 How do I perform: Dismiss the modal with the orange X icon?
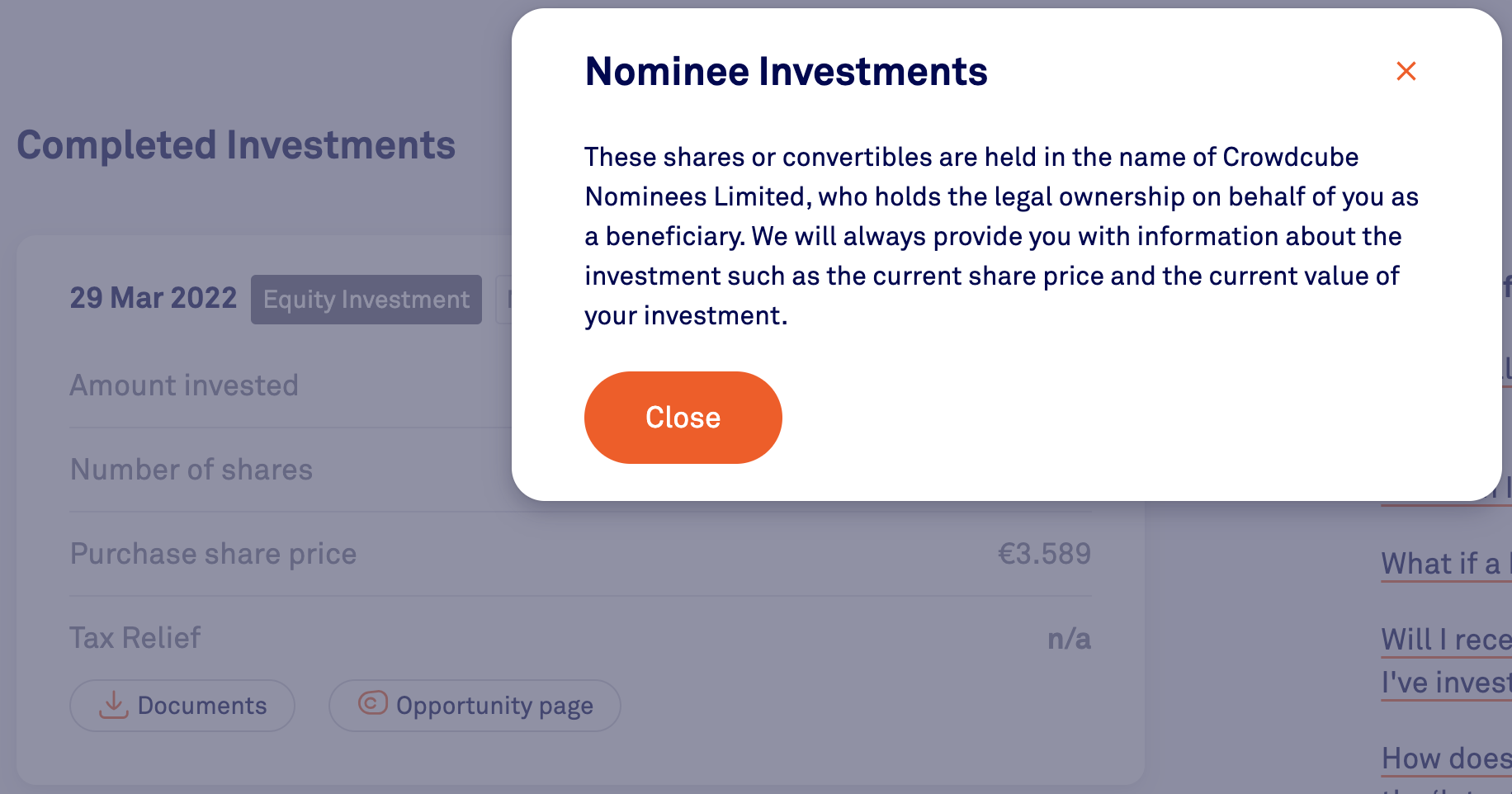(x=1406, y=71)
